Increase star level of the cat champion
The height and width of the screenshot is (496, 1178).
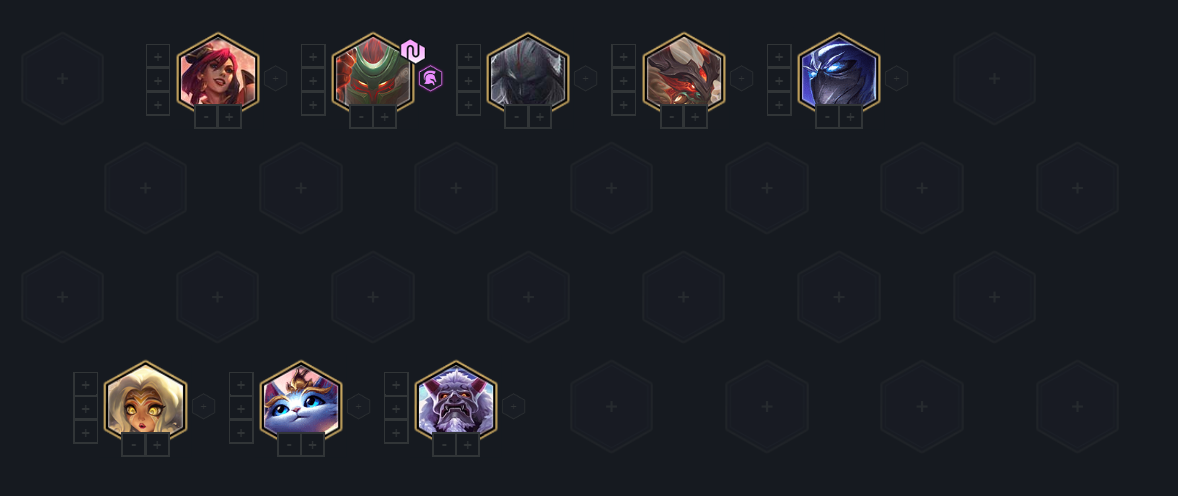tap(313, 445)
